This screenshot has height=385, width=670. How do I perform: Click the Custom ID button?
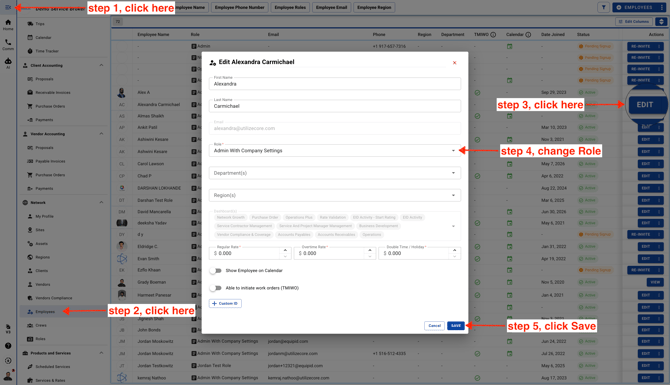225,303
